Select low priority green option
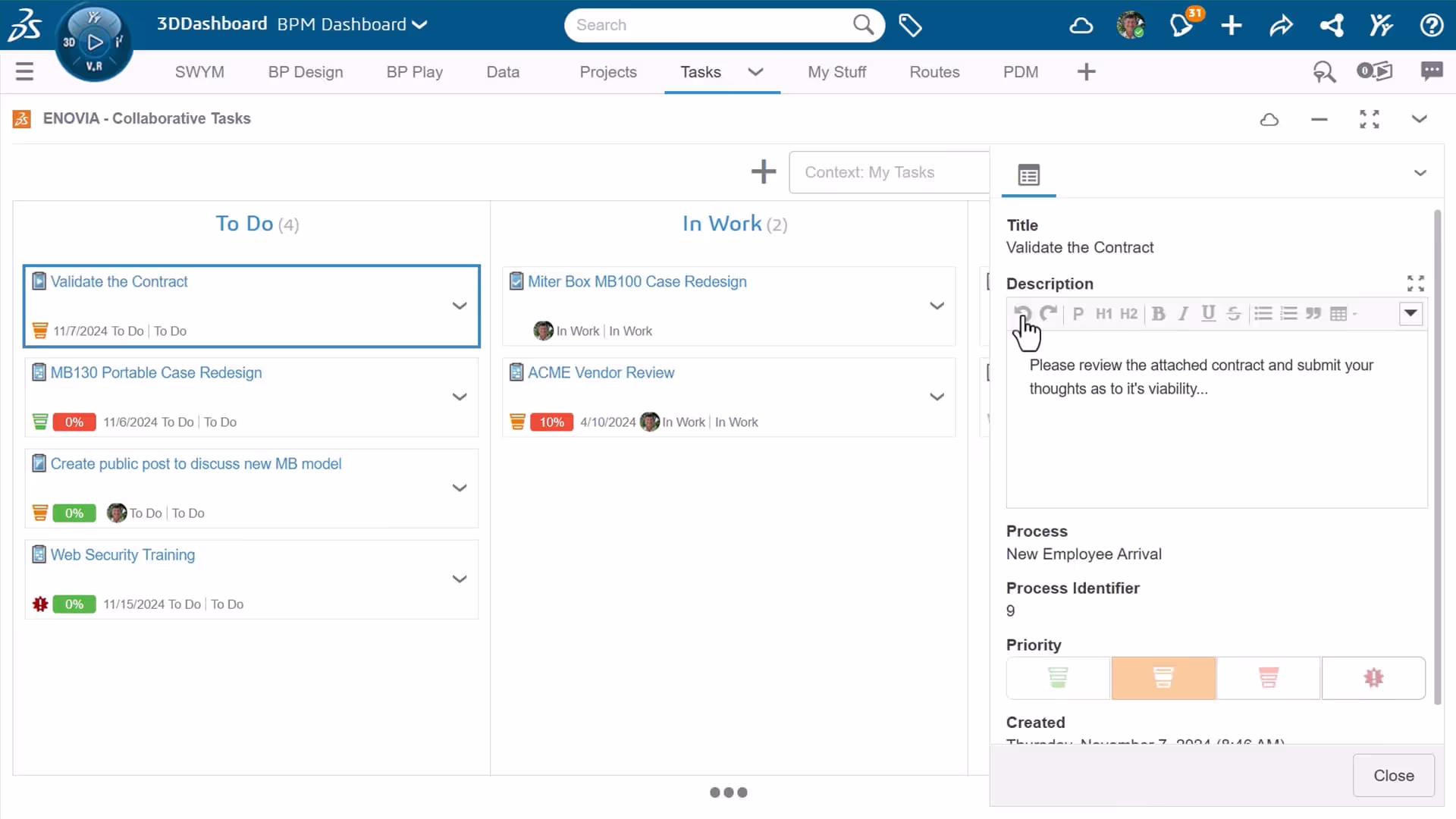Viewport: 1456px width, 819px height. (1058, 677)
